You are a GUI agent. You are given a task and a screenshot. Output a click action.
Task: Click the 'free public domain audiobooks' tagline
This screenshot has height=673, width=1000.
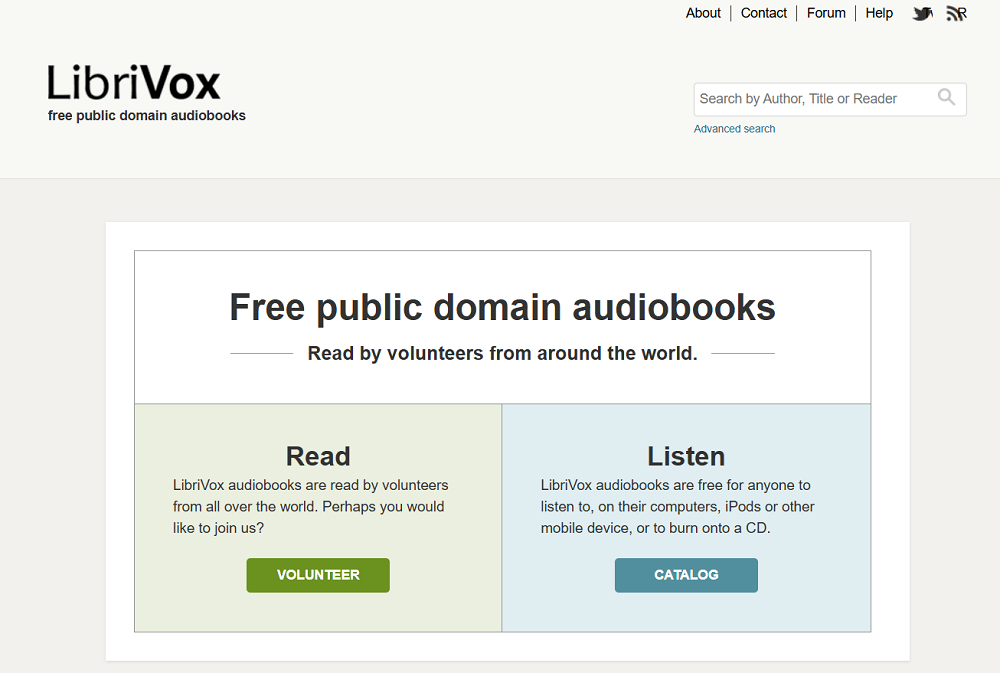click(147, 115)
